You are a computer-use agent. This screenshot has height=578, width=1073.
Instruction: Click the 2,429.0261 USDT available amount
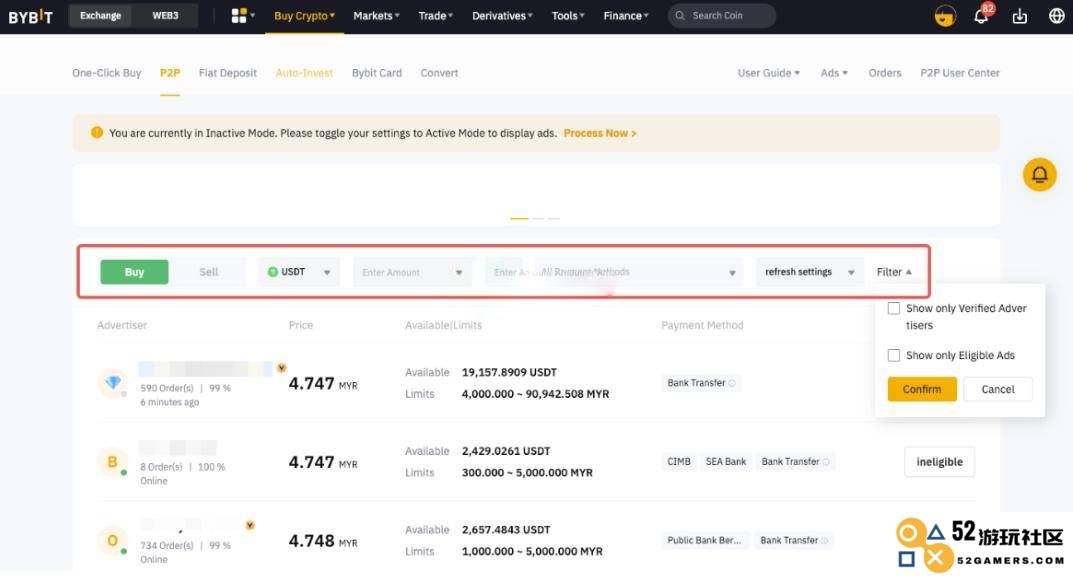click(x=506, y=451)
